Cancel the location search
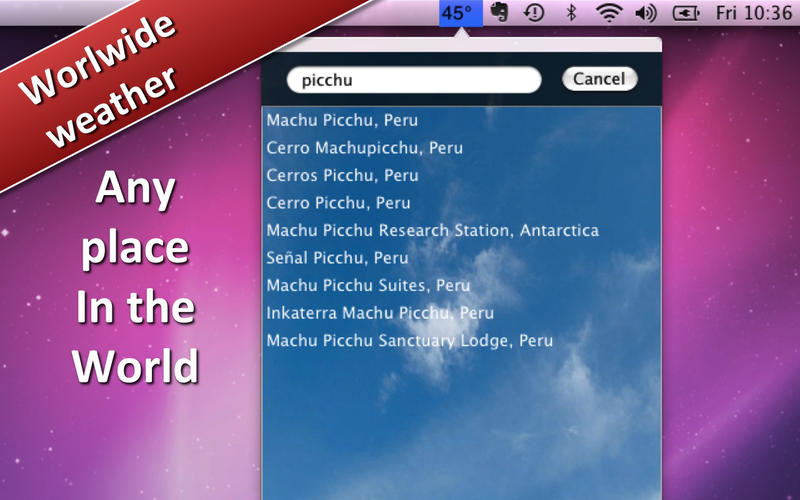Image resolution: width=800 pixels, height=500 pixels. click(599, 79)
